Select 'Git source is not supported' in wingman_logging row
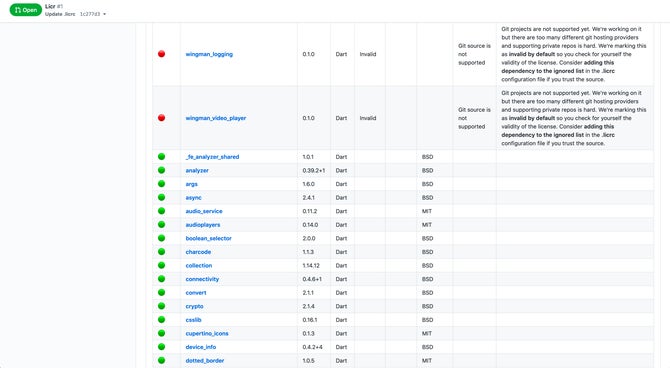The height and width of the screenshot is (368, 670). coord(474,54)
